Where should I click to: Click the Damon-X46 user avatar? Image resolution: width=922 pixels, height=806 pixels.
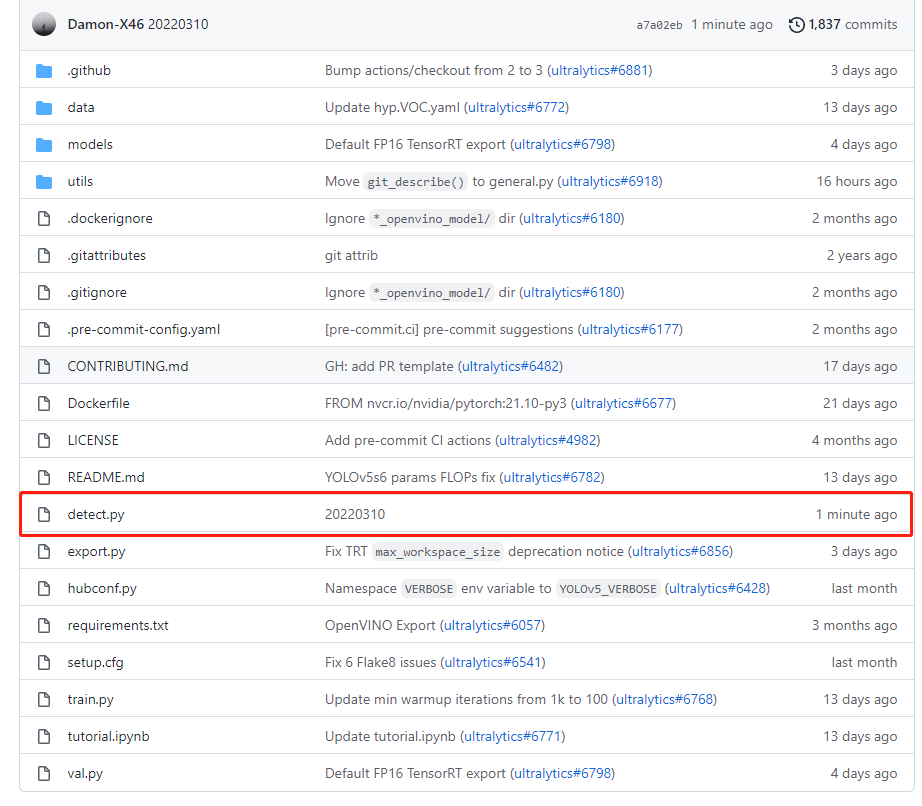point(44,25)
